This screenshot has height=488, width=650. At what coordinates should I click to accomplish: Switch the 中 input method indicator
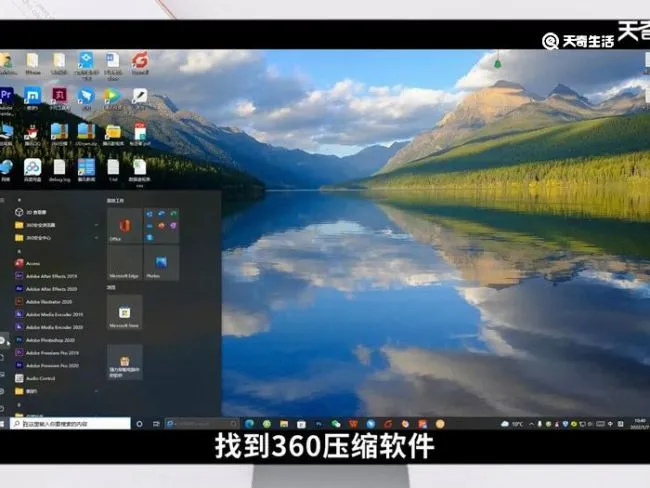tap(611, 424)
